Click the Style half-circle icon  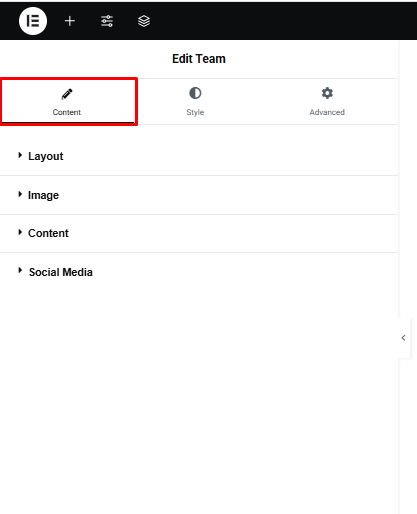pyautogui.click(x=195, y=93)
